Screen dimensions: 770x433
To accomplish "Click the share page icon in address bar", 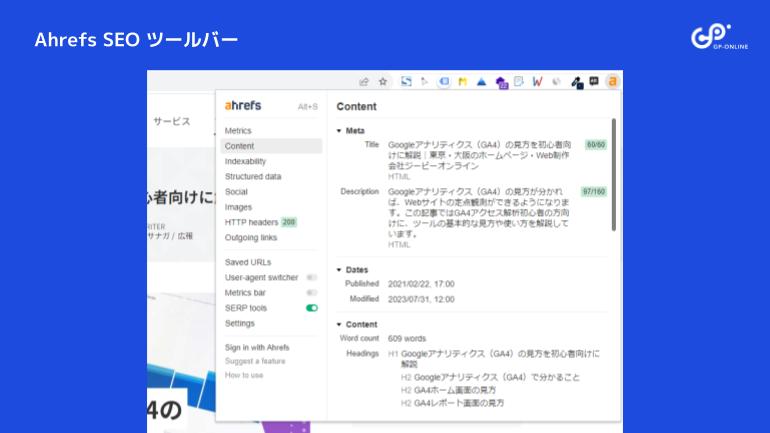I will [364, 81].
